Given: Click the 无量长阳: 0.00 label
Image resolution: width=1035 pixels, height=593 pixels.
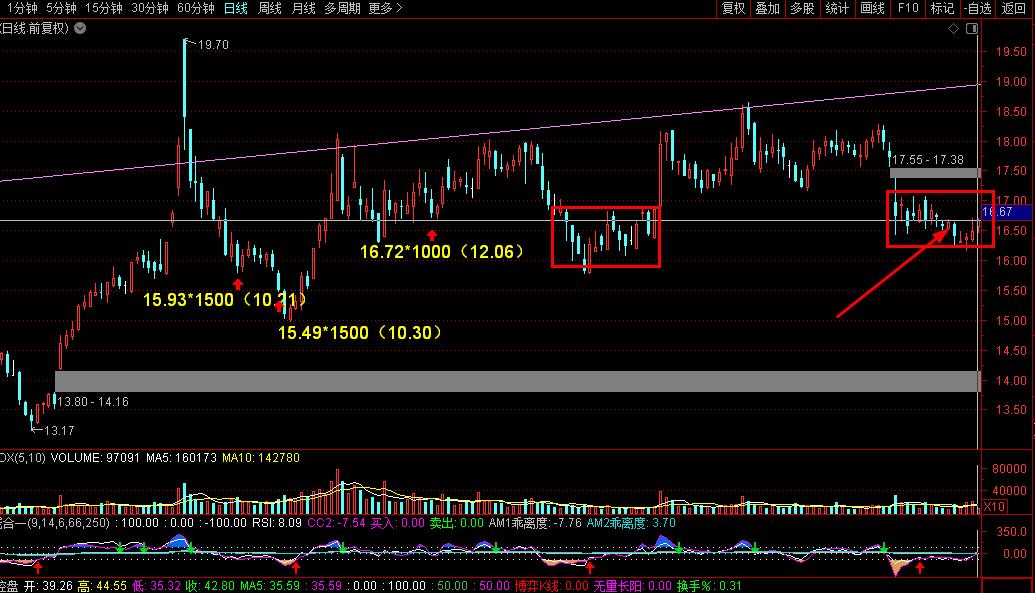Looking at the screenshot, I should [x=632, y=586].
